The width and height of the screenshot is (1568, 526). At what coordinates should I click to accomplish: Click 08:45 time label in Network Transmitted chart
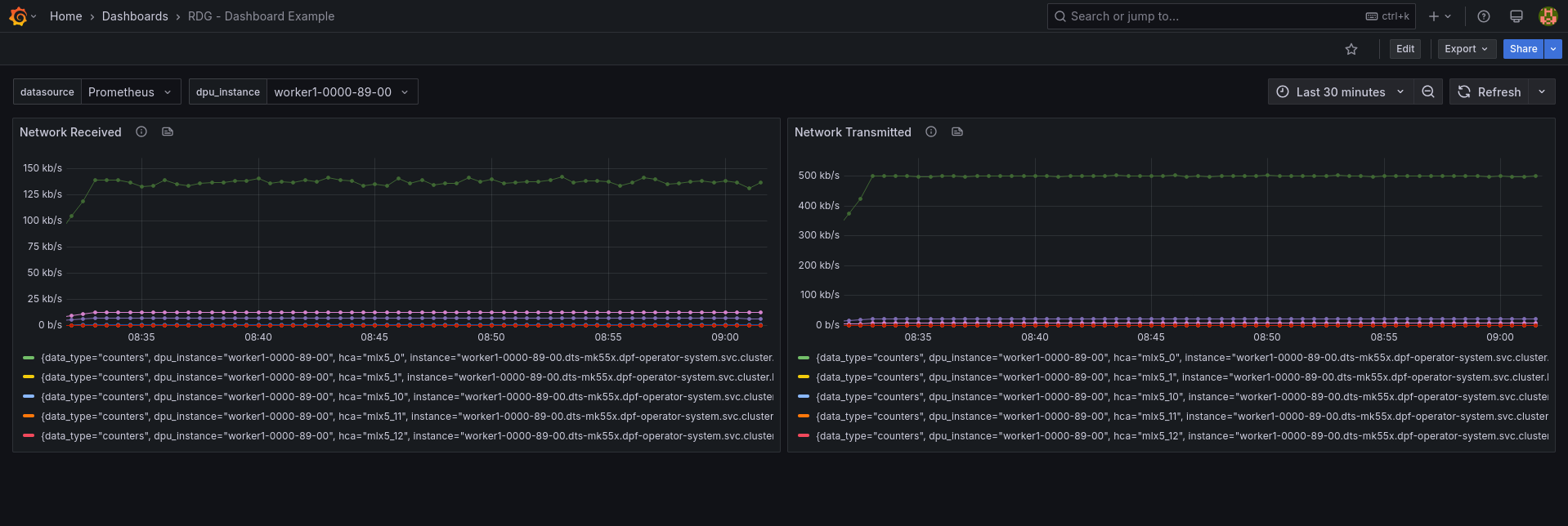tap(1151, 337)
